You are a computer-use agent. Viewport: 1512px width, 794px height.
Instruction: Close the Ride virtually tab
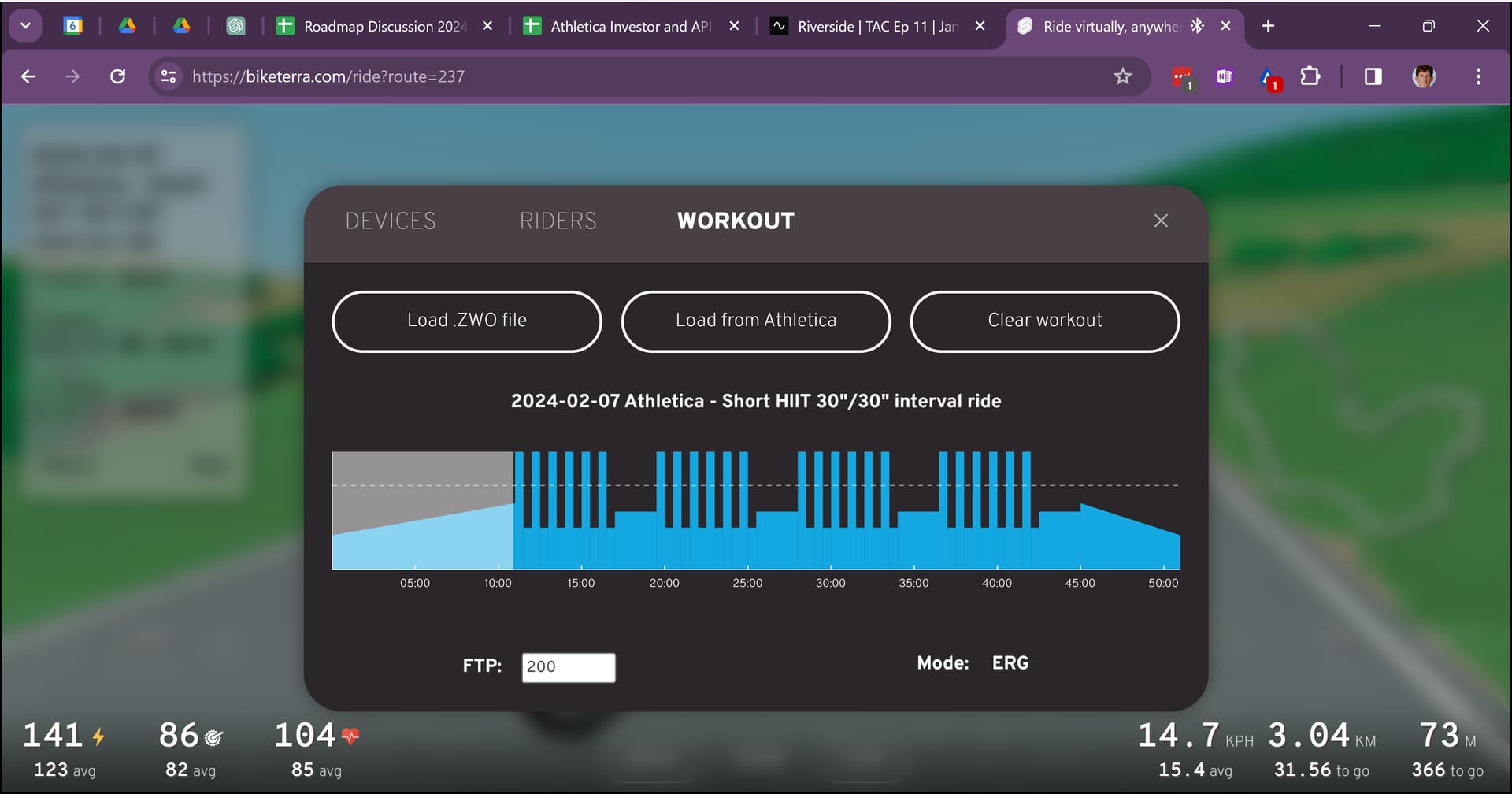click(x=1225, y=26)
